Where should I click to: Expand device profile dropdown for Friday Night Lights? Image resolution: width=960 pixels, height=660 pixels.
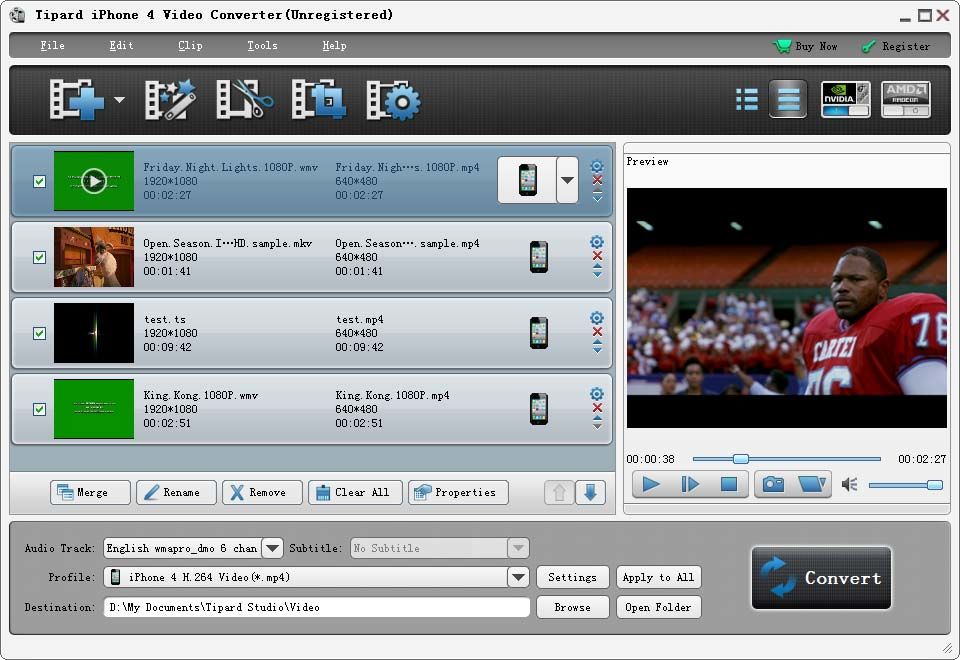(x=568, y=180)
